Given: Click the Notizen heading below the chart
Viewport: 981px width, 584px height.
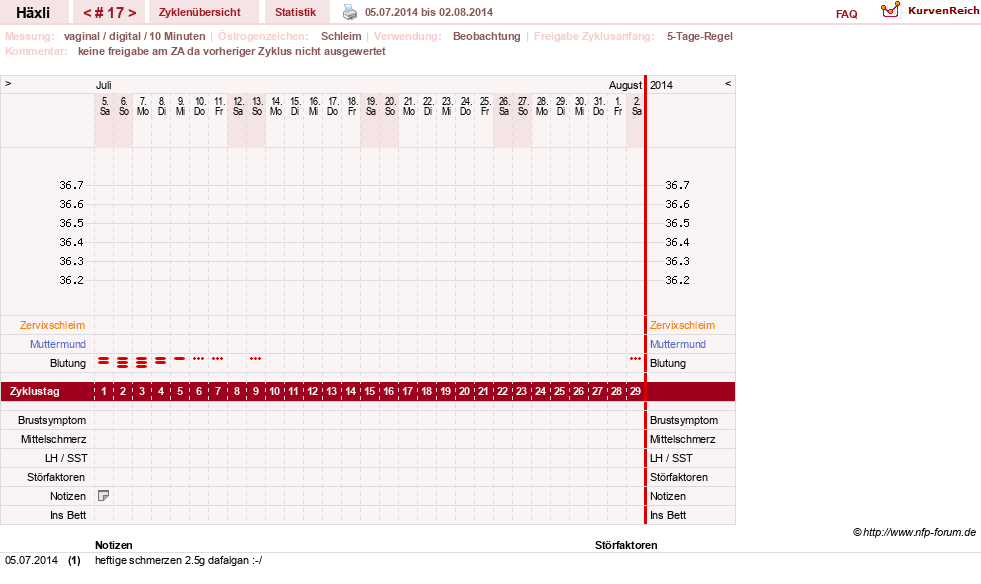Looking at the screenshot, I should click(x=113, y=545).
